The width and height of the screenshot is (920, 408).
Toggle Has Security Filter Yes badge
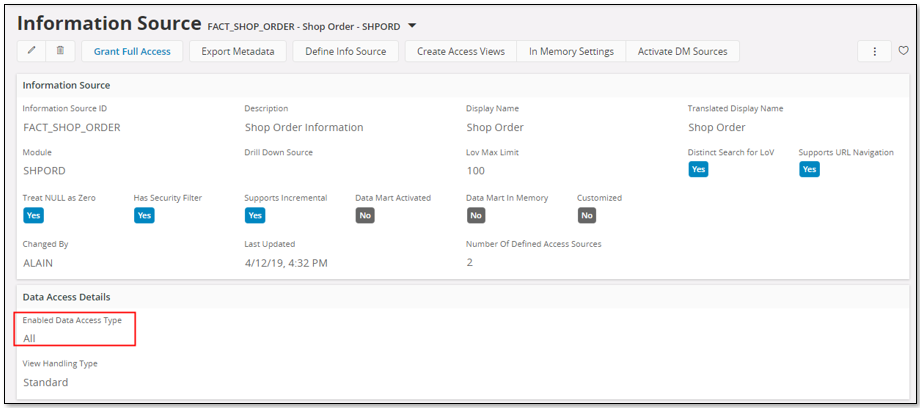pos(144,215)
